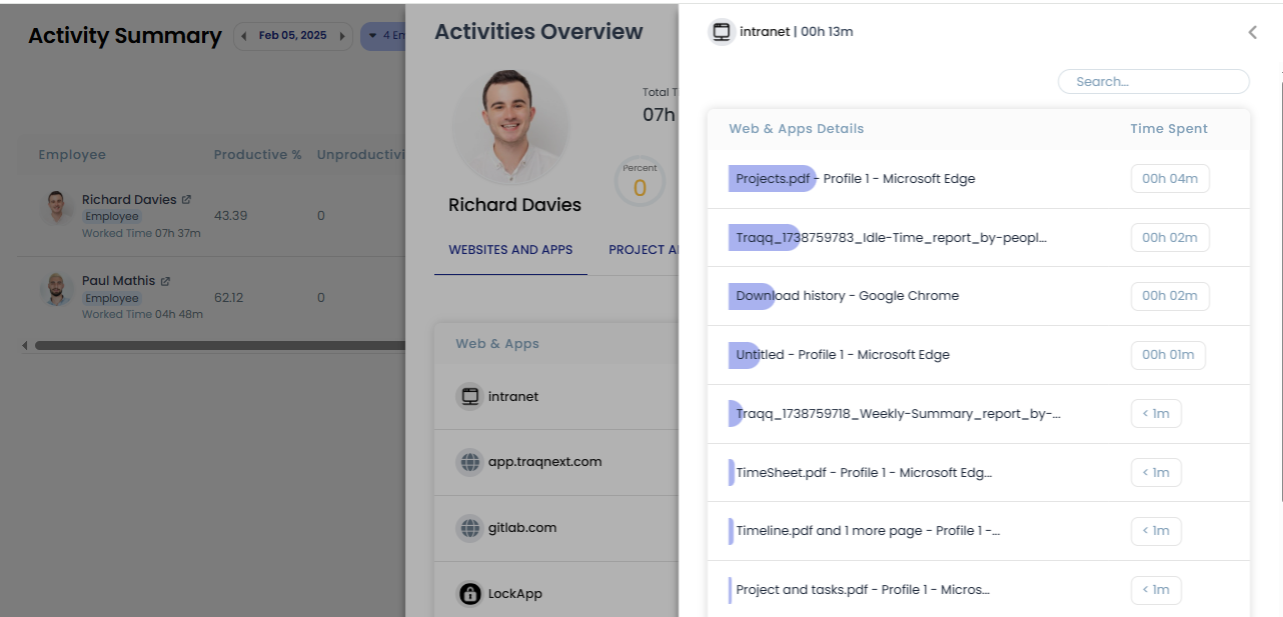Click Richard Davies profile photo in Activities Overview
The image size is (1283, 617).
tap(511, 127)
